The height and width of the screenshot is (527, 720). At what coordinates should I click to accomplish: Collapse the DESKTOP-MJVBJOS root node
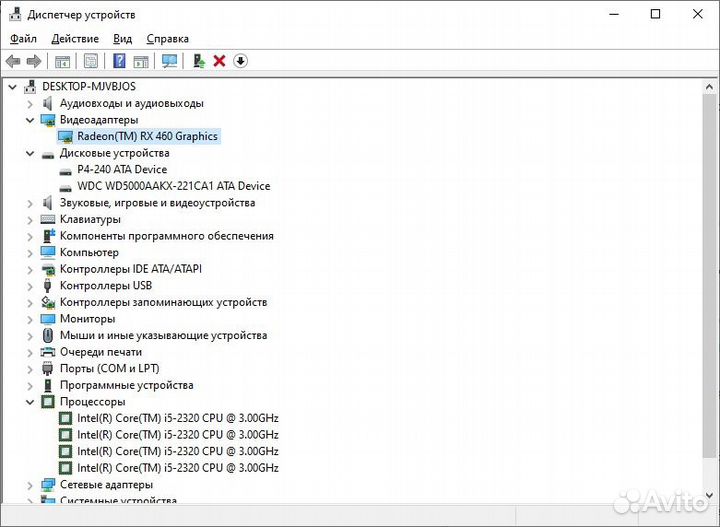coord(12,86)
